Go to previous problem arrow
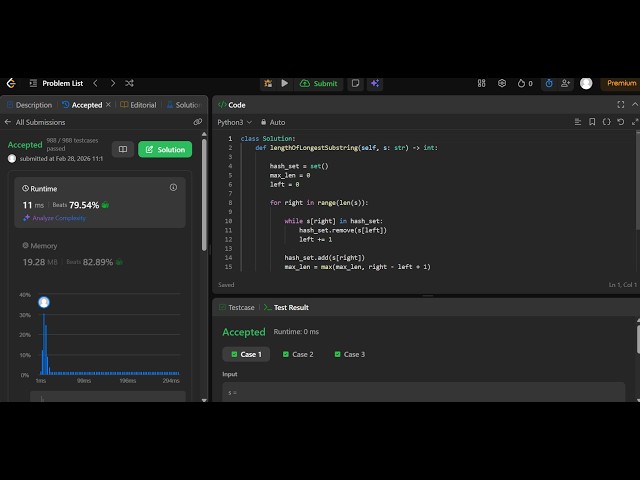 (x=96, y=83)
